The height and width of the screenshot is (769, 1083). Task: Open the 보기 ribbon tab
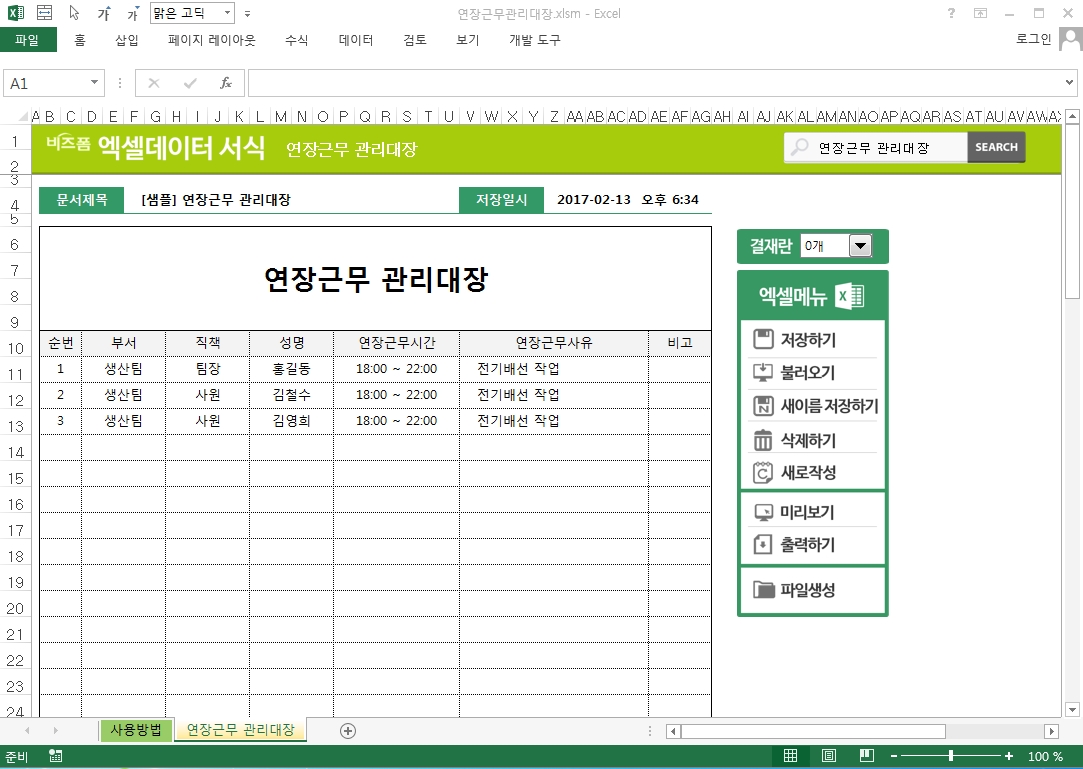click(468, 40)
